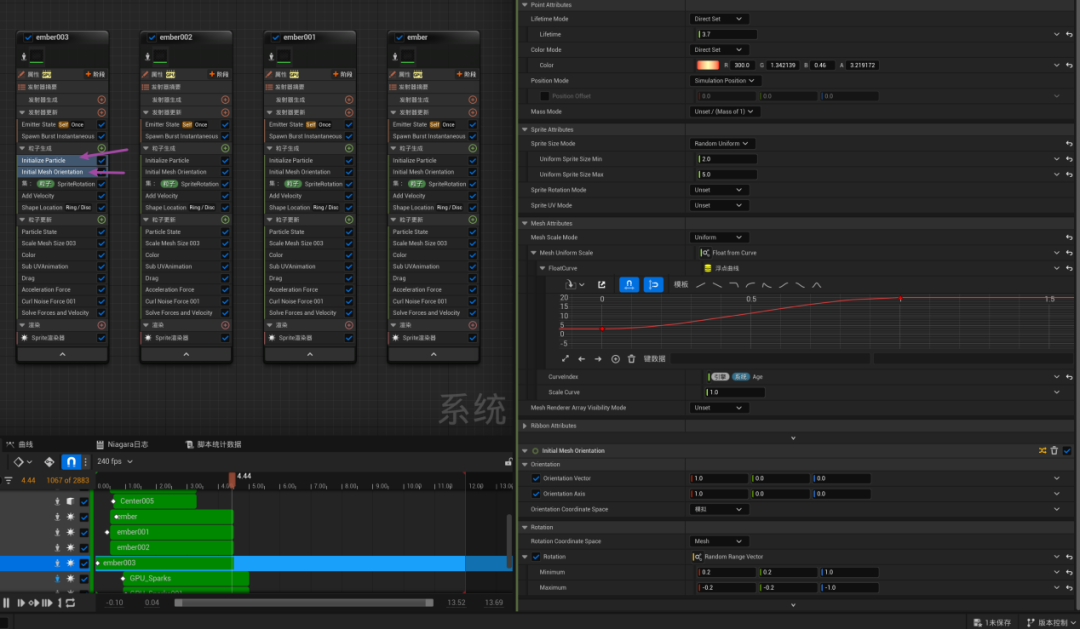Screen dimensions: 1080x629
Task: Click zoom-to-fit icon below the curve
Action: click(565, 359)
